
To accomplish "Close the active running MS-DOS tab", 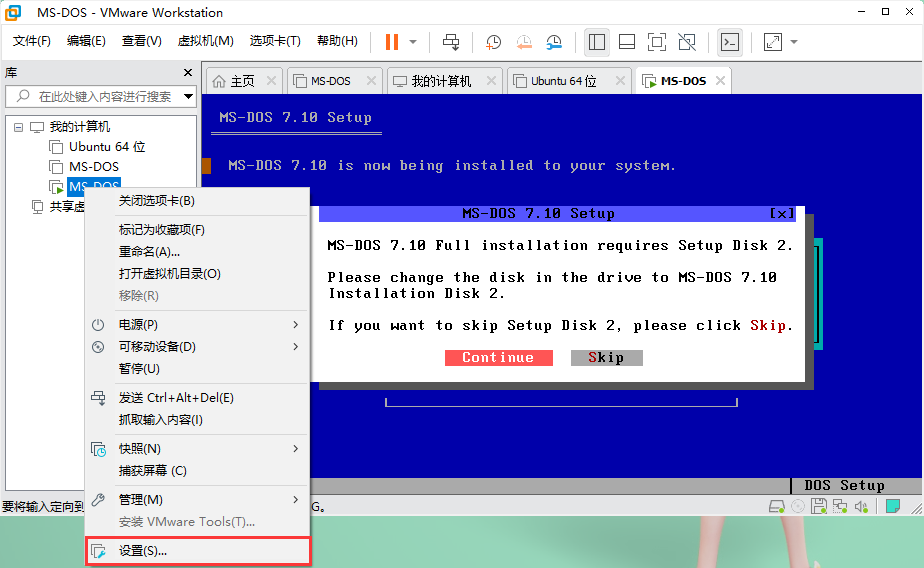I will pyautogui.click(x=720, y=81).
